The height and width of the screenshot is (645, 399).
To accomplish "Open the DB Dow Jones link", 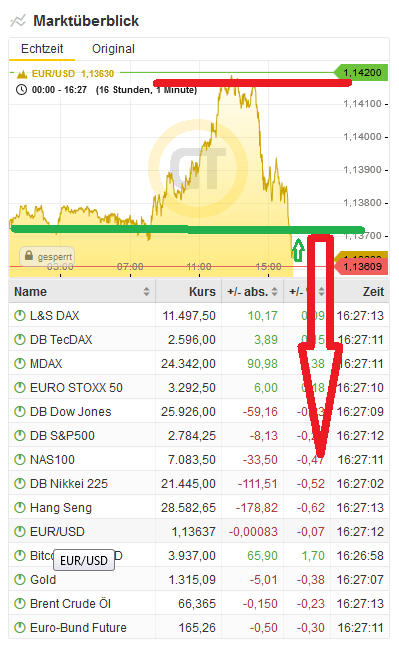I will (71, 411).
